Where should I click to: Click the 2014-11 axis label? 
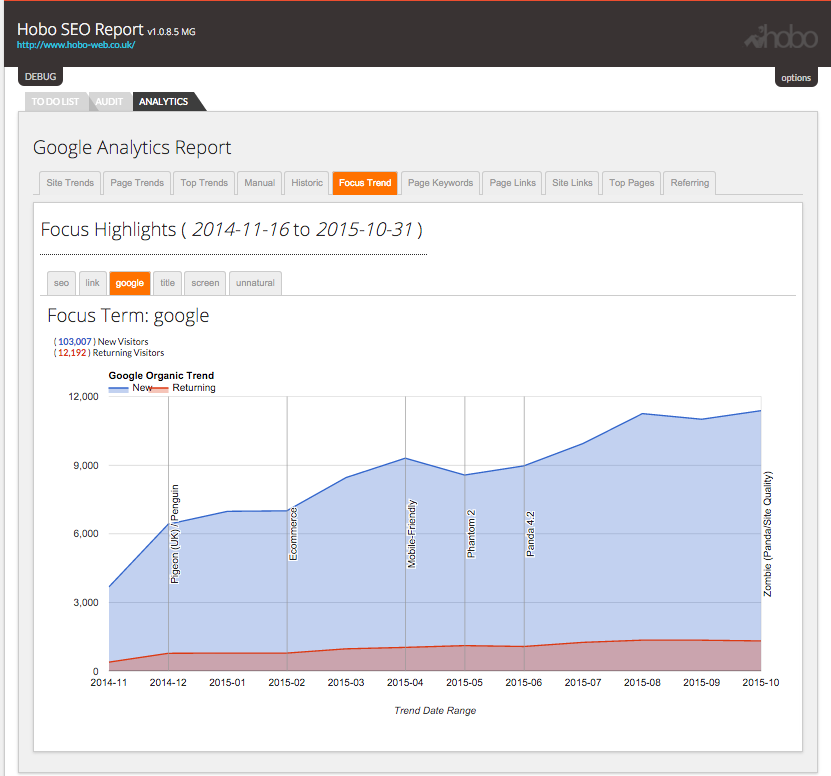tap(109, 683)
